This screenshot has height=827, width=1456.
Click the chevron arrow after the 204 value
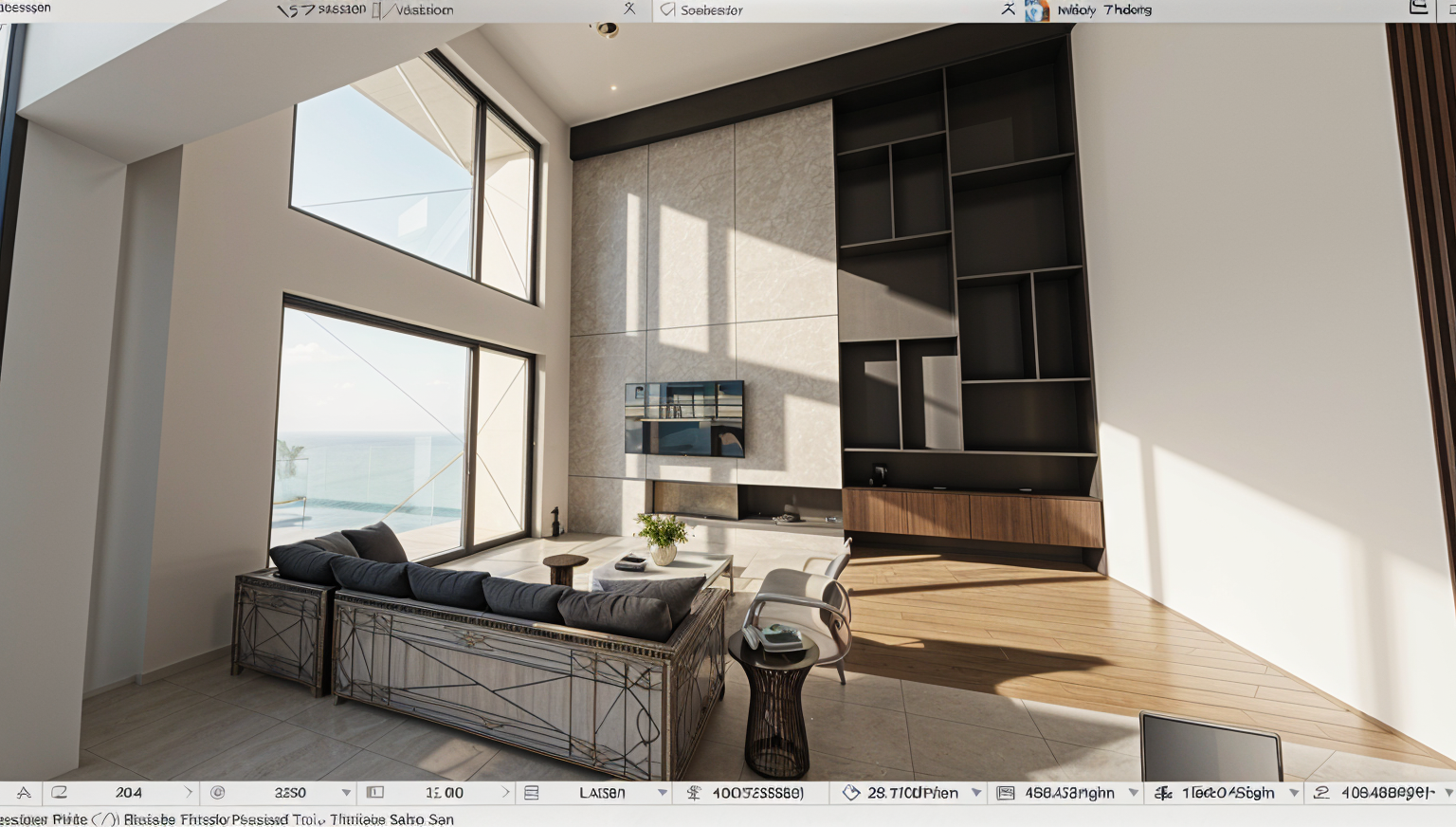[x=188, y=793]
